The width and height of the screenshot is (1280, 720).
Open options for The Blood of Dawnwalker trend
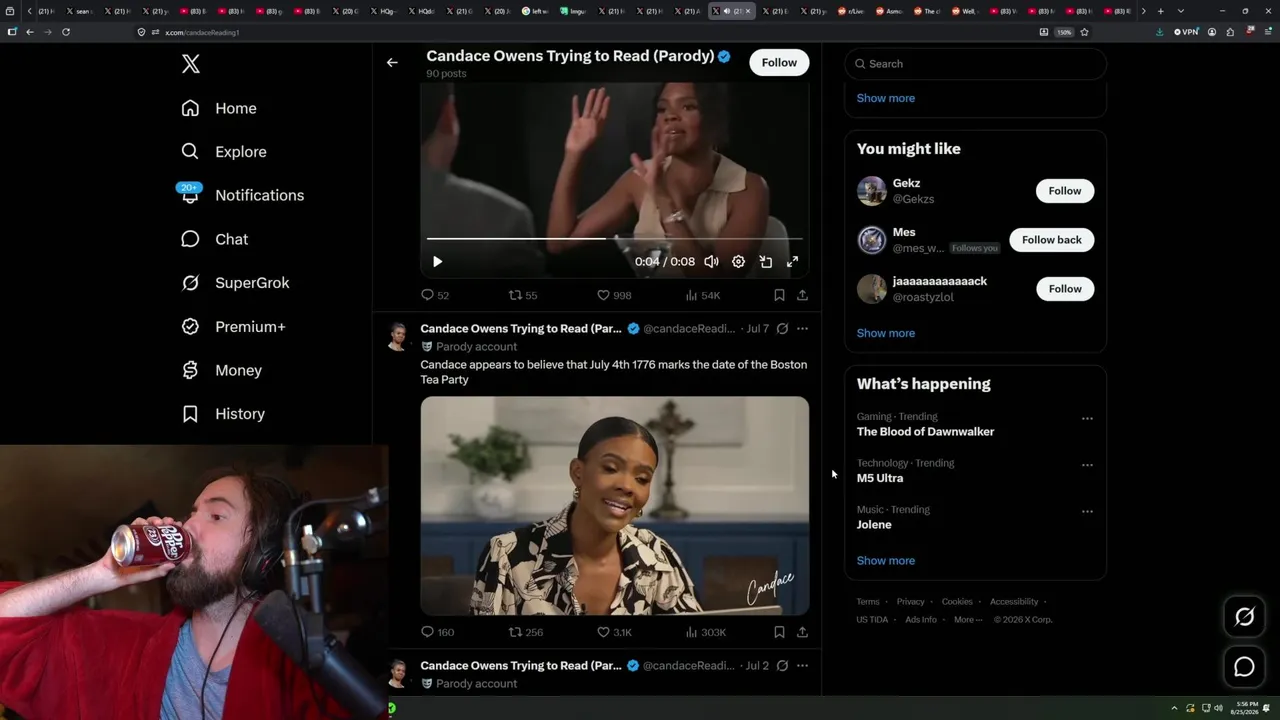point(1087,419)
